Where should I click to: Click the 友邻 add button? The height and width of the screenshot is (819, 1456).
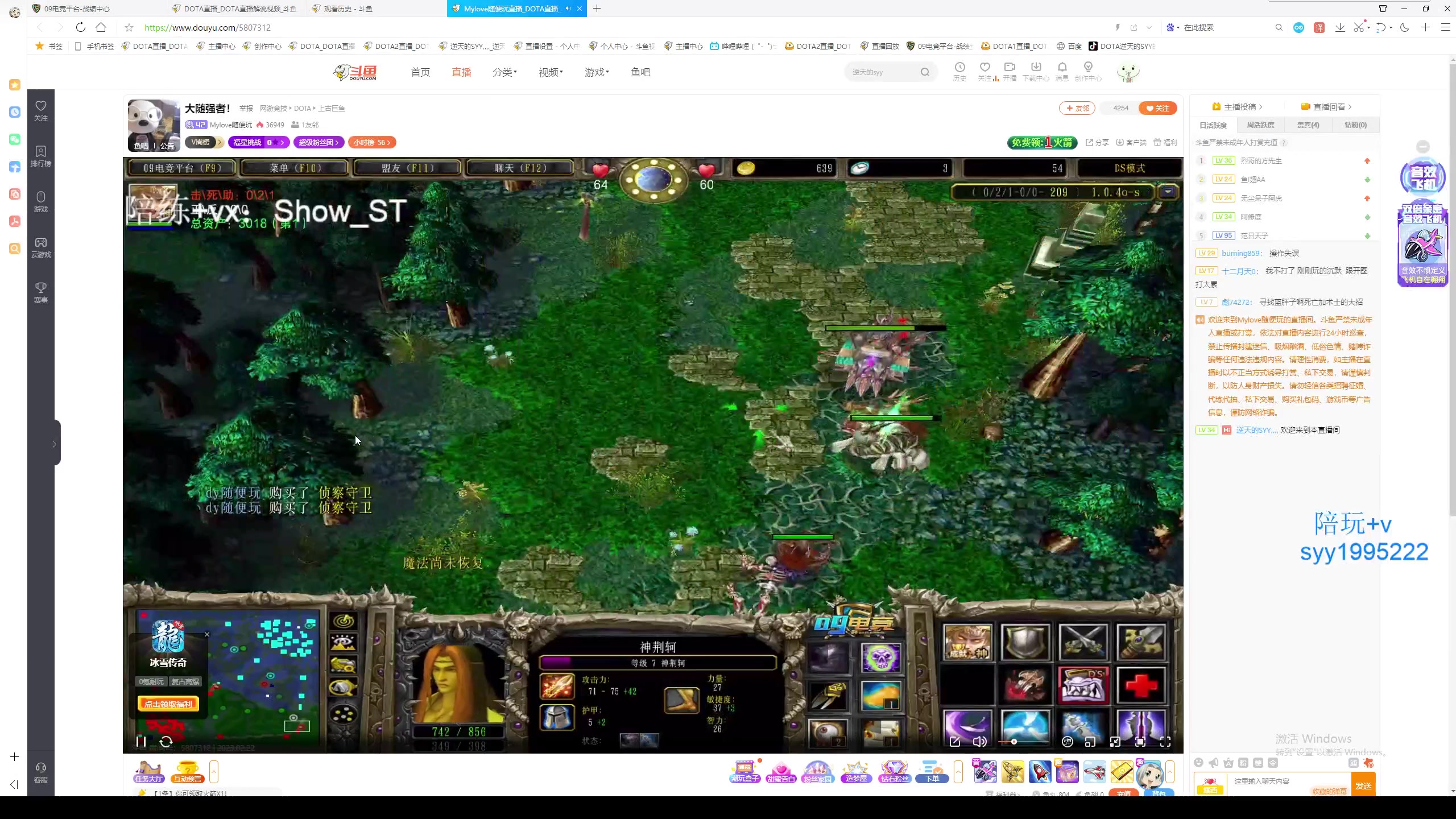(1077, 108)
